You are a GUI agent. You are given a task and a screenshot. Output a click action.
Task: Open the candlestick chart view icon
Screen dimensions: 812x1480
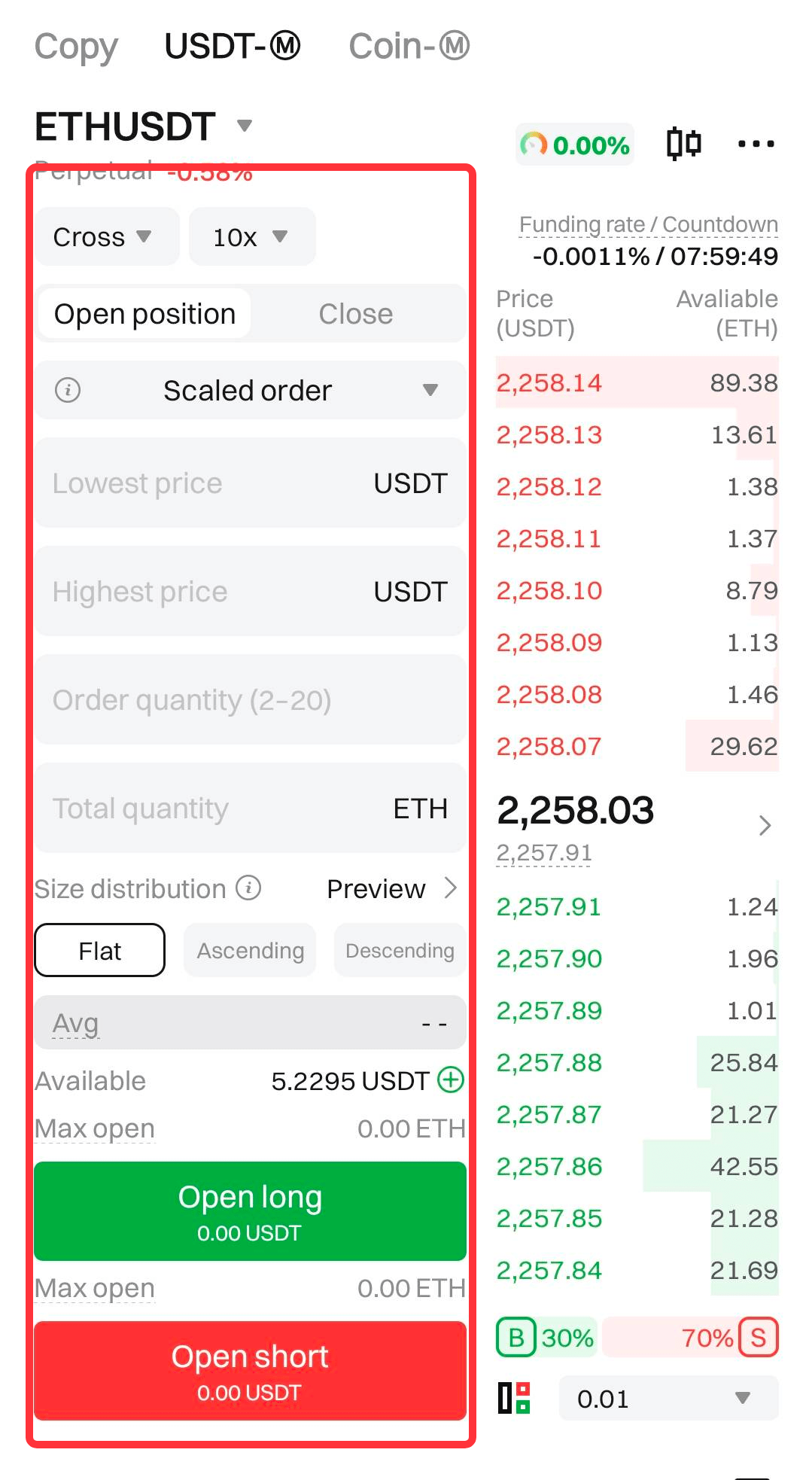pyautogui.click(x=683, y=143)
